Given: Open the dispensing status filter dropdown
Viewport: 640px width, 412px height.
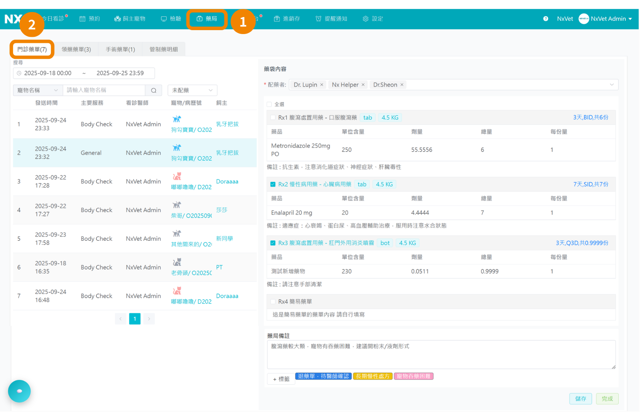Looking at the screenshot, I should click(x=192, y=90).
